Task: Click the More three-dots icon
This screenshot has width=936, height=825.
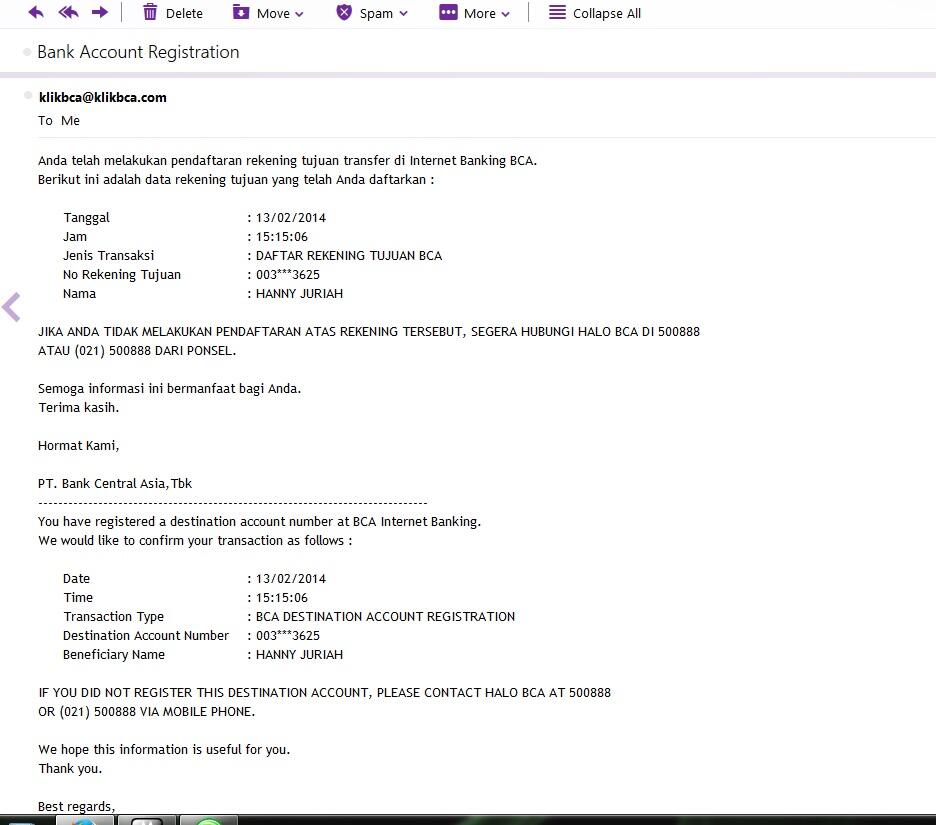Action: coord(448,12)
